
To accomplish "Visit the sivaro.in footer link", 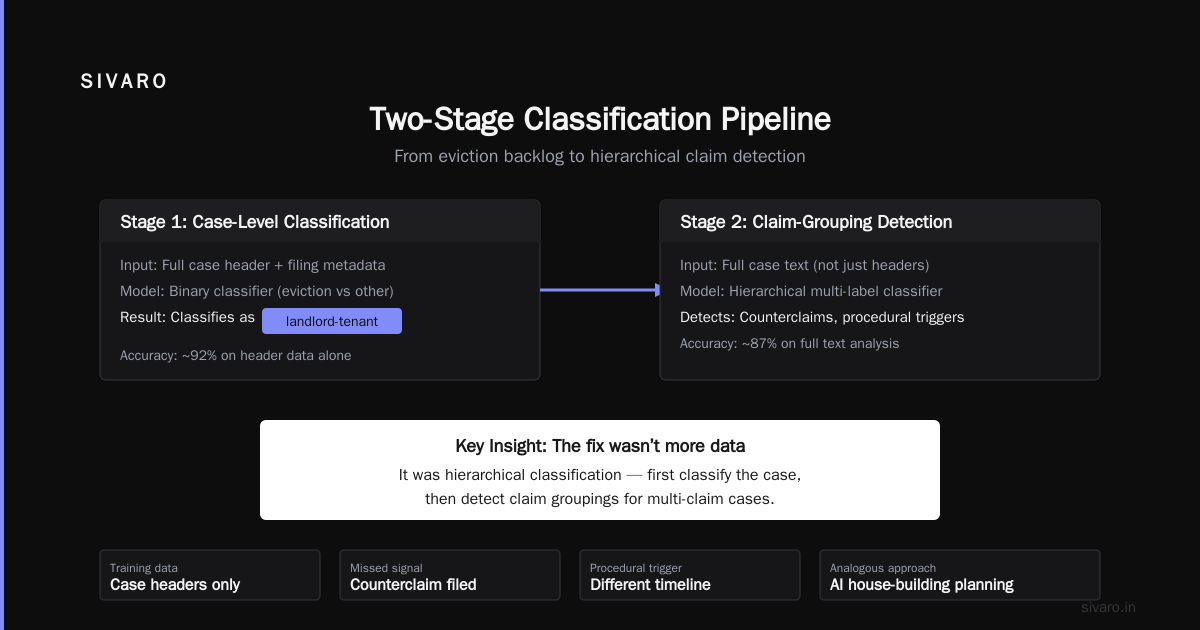I will pos(1108,607).
